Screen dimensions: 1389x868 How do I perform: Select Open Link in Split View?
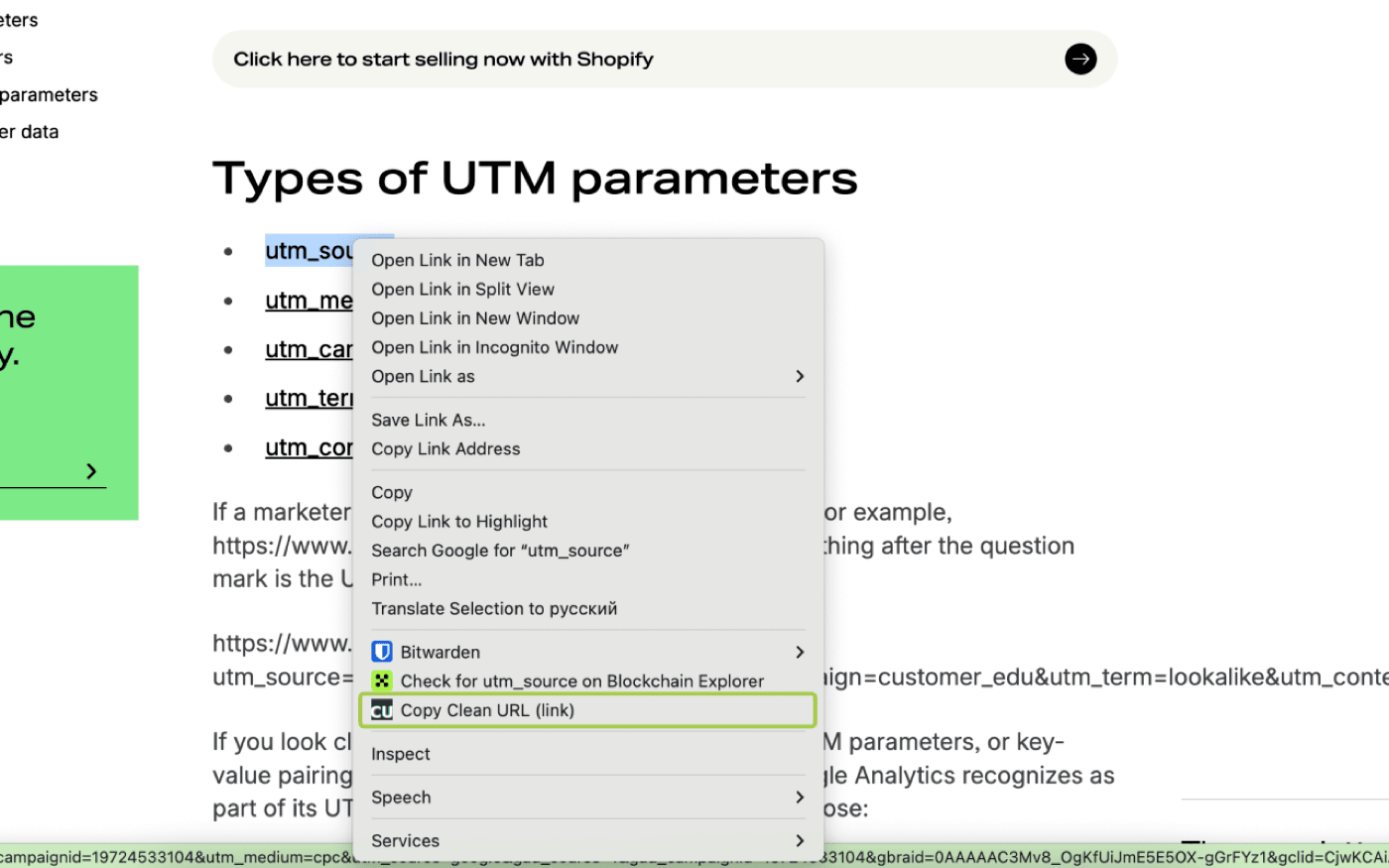588,289
